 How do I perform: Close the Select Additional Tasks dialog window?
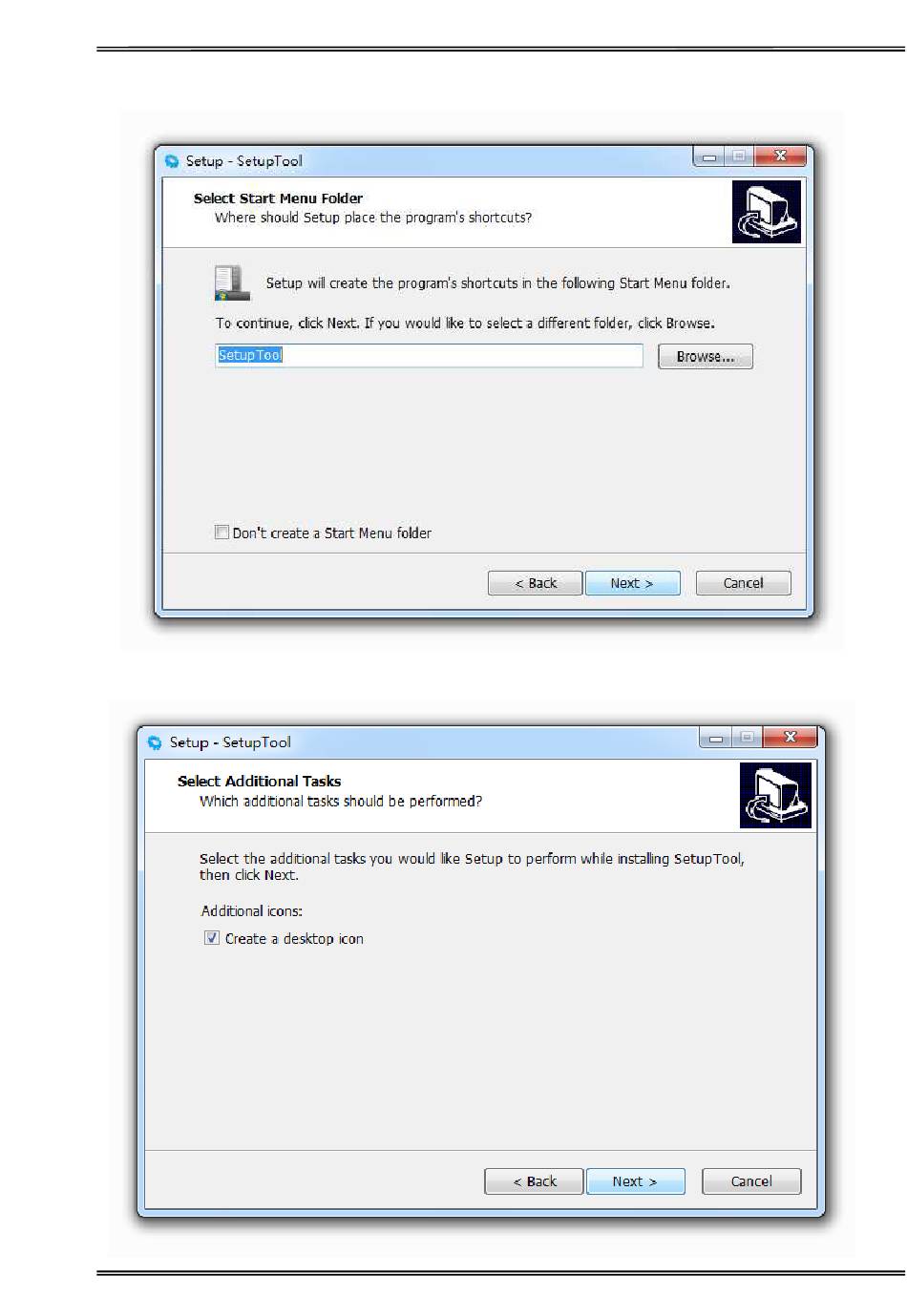[x=790, y=738]
